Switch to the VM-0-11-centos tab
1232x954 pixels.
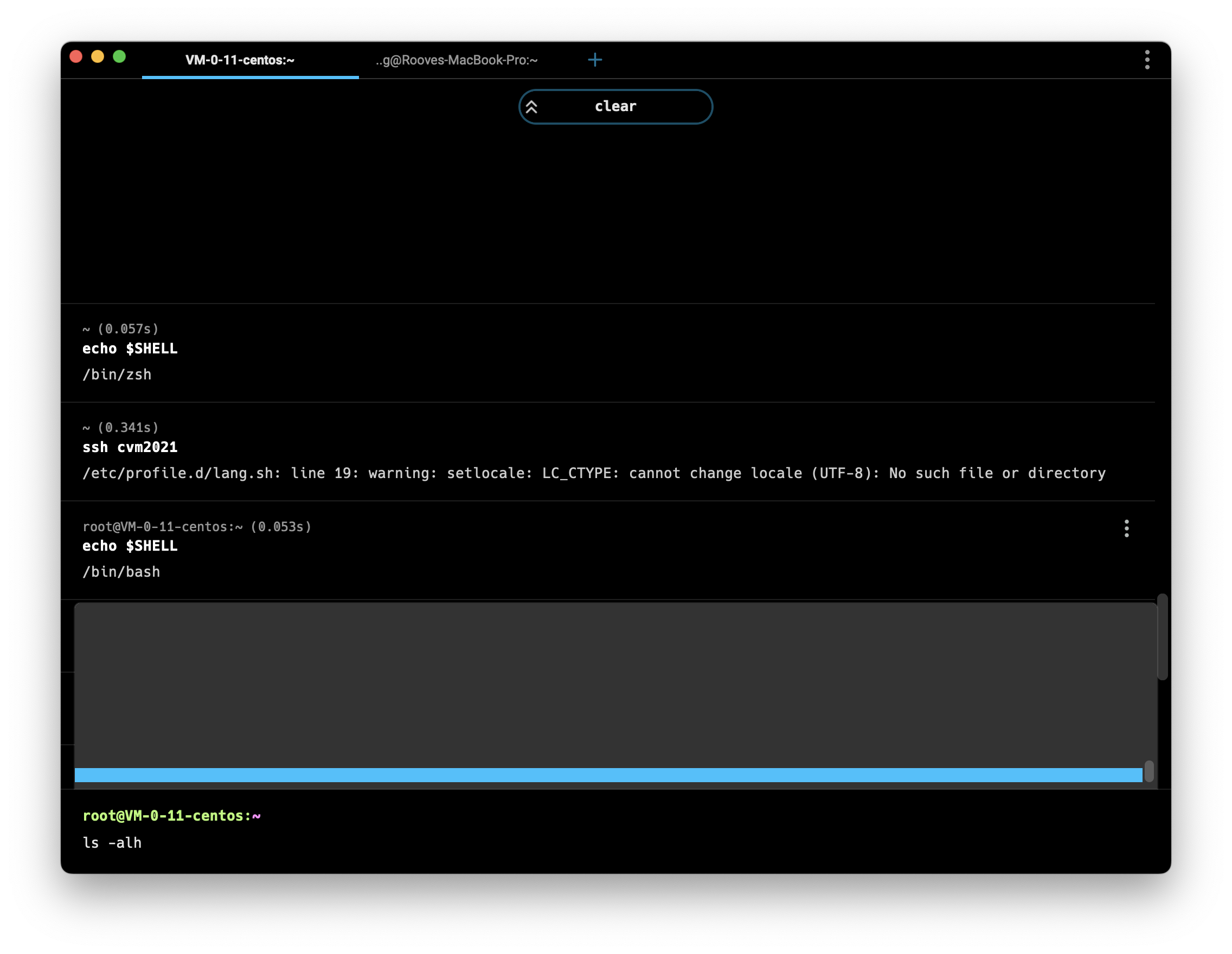tap(240, 60)
